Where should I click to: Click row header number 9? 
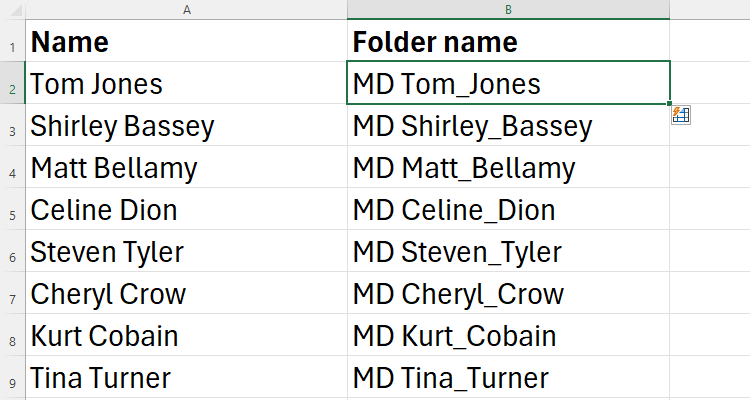coord(11,382)
